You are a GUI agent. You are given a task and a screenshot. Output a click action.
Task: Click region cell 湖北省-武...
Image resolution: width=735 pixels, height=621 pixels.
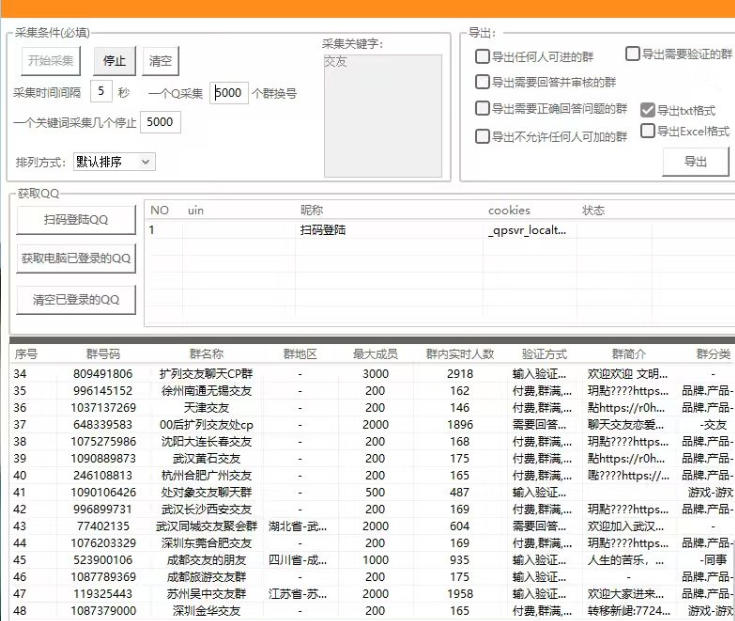(298, 526)
